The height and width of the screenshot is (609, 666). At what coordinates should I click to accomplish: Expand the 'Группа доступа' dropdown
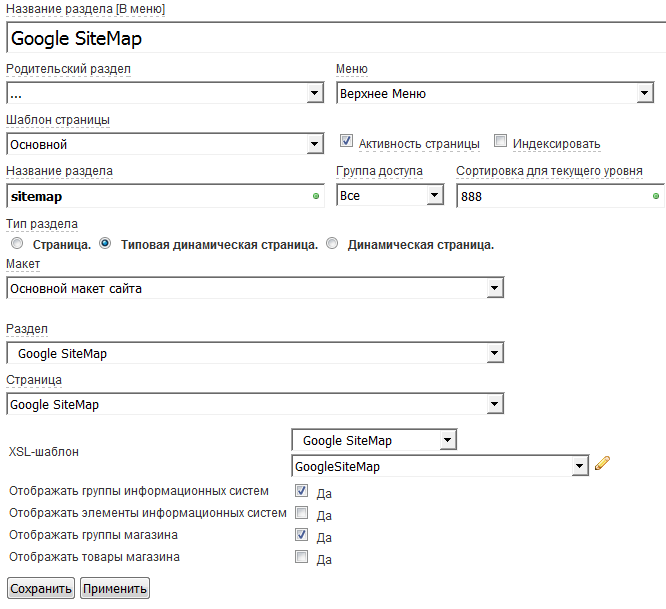pos(390,196)
